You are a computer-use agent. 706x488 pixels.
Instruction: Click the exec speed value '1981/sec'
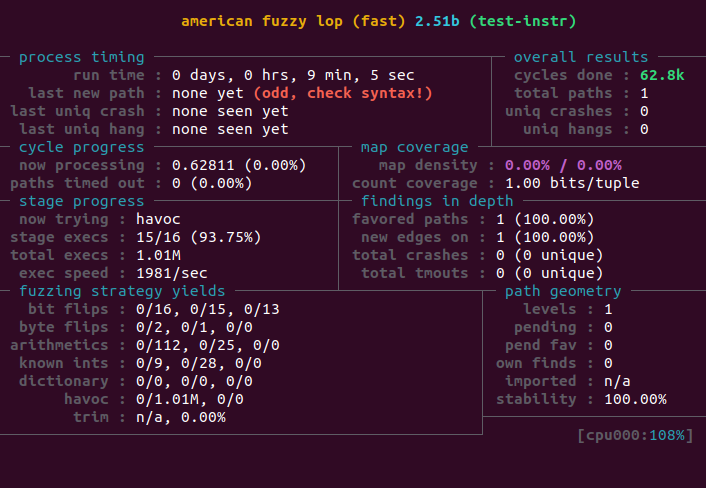(172, 273)
